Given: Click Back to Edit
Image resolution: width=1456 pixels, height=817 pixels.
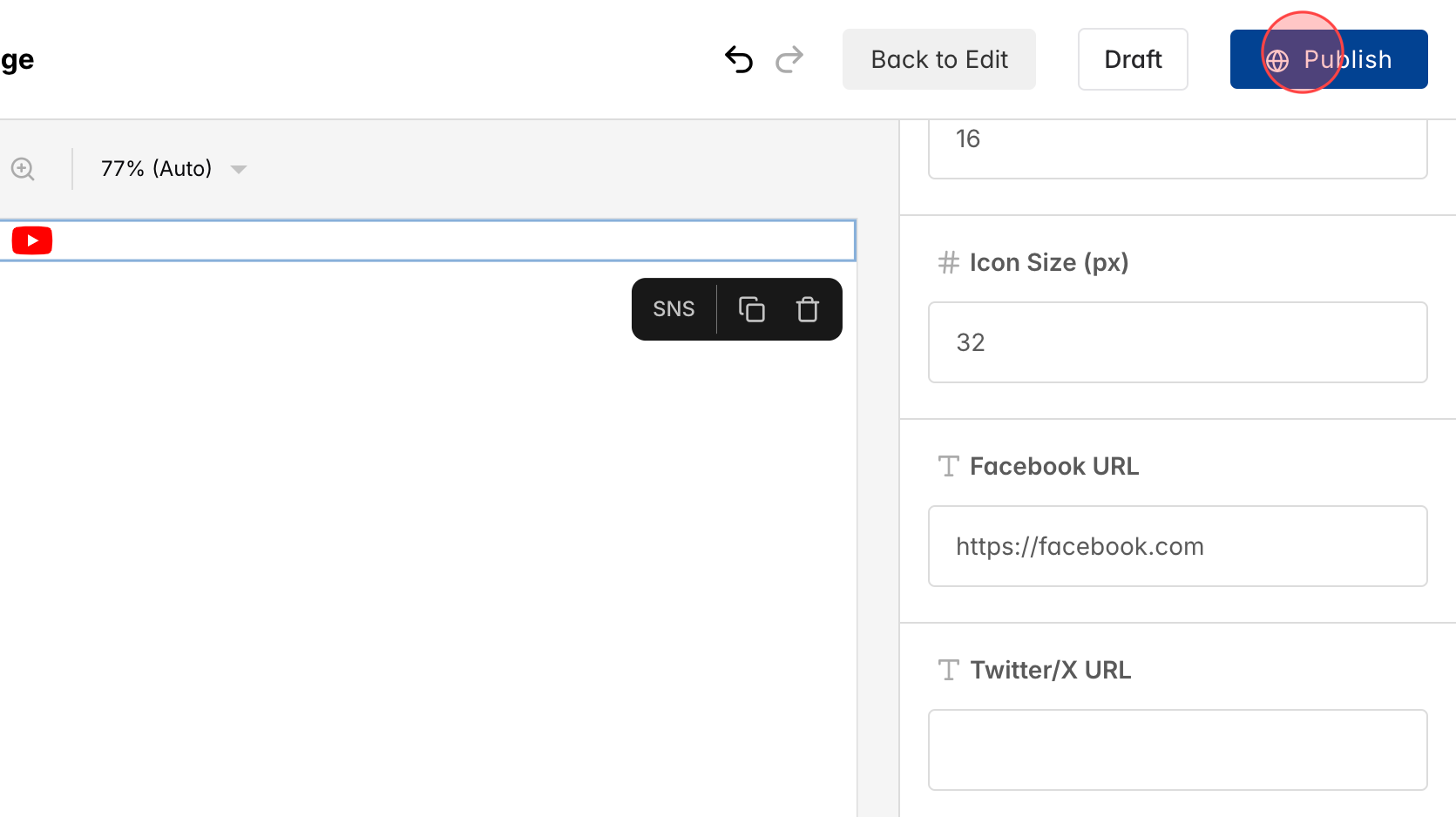Looking at the screenshot, I should [938, 59].
